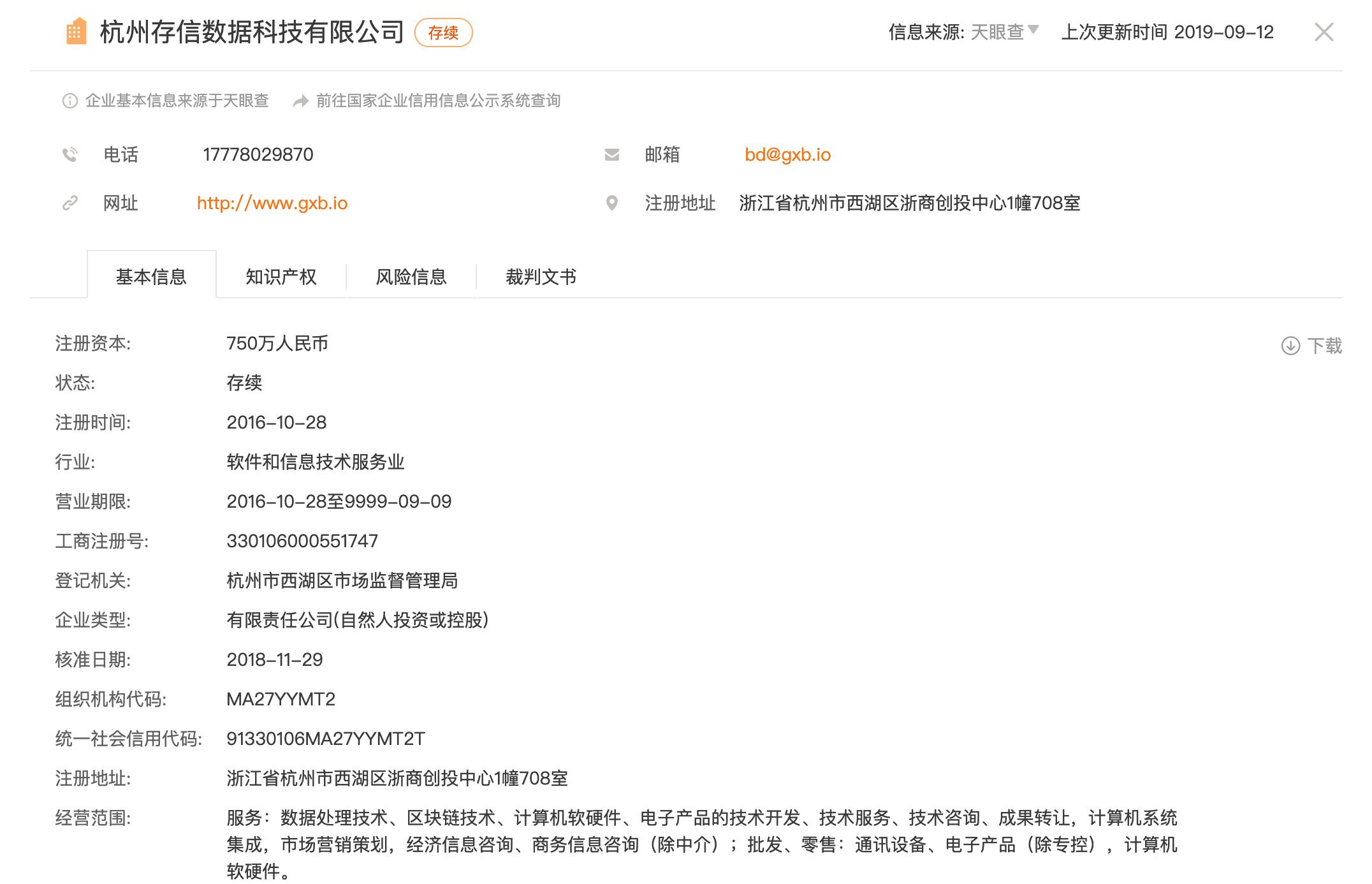Switch to the 风险信息 tab
Screen dimensions: 1372x884
[x=411, y=277]
